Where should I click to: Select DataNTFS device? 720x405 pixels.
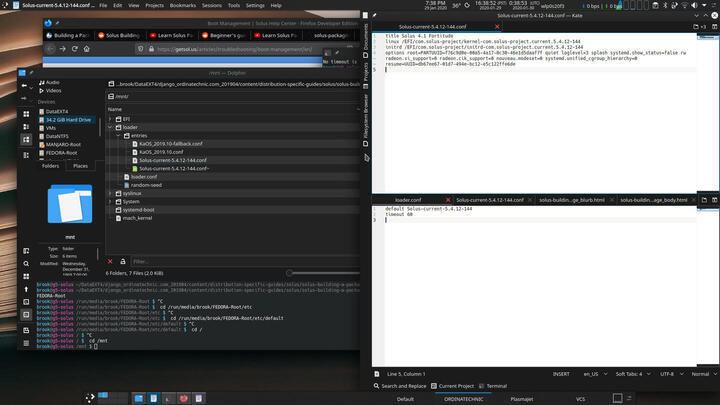tap(57, 136)
